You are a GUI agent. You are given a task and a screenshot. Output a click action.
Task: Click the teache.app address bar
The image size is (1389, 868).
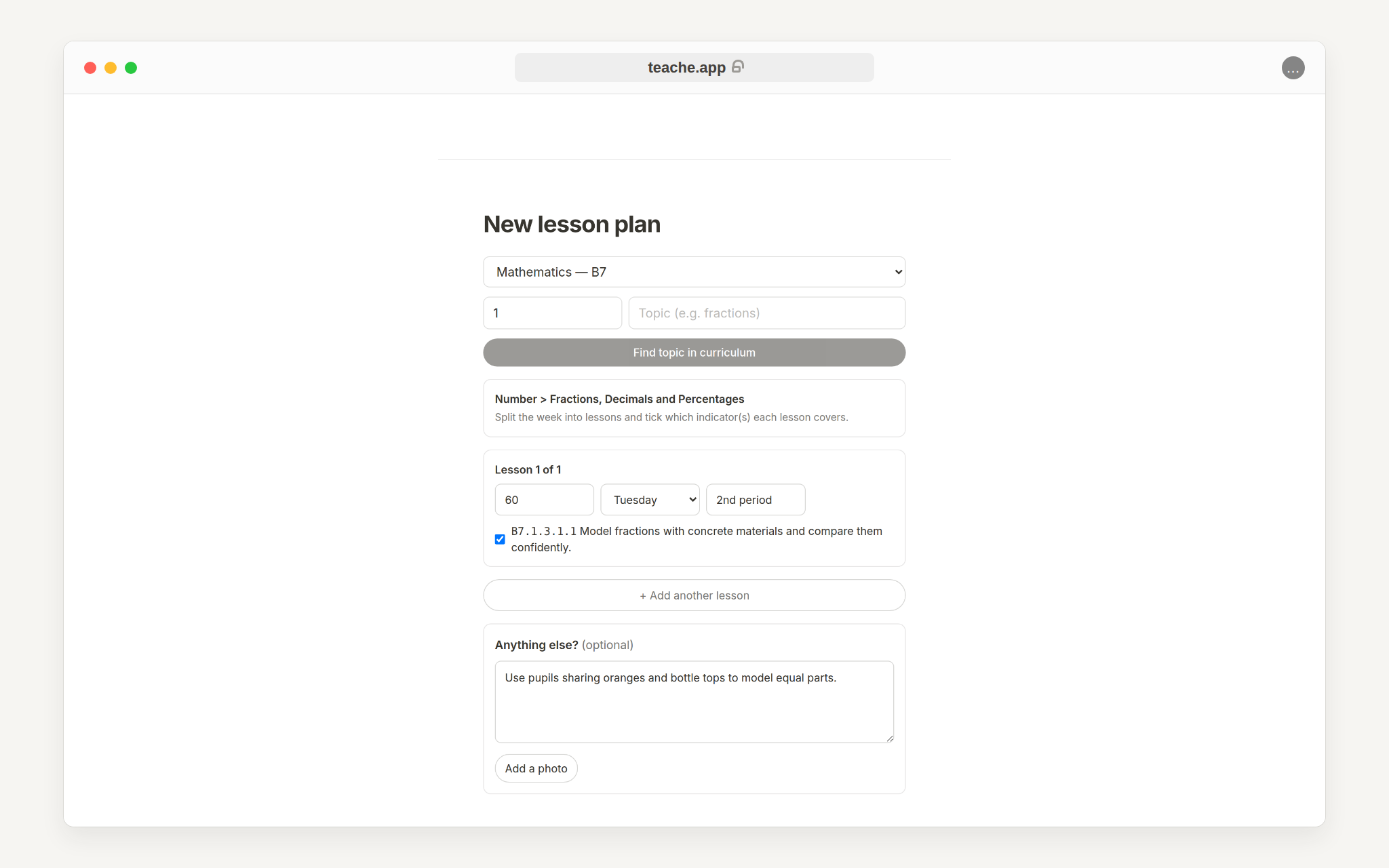(x=694, y=68)
